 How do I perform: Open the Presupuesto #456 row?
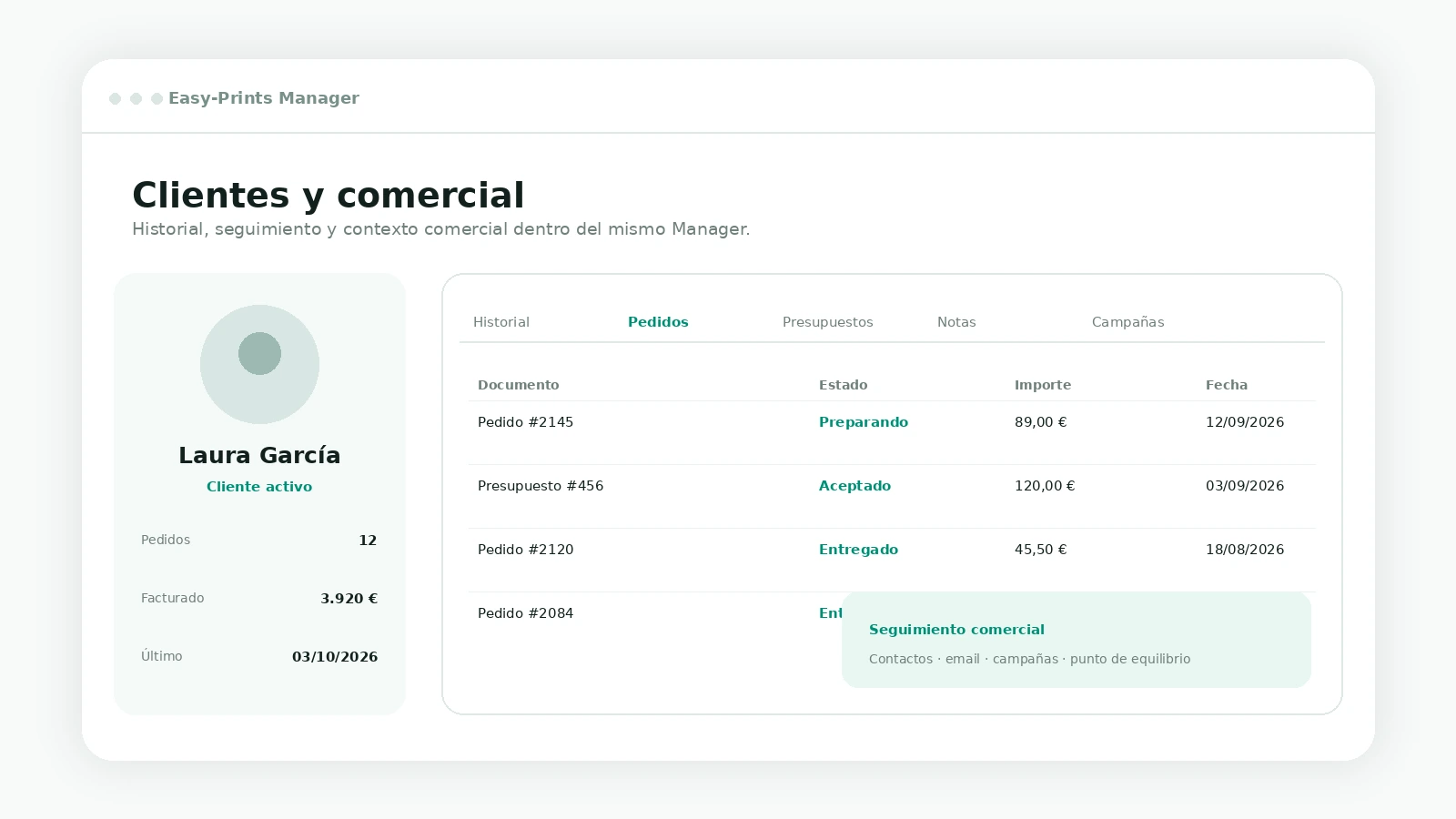tap(892, 497)
